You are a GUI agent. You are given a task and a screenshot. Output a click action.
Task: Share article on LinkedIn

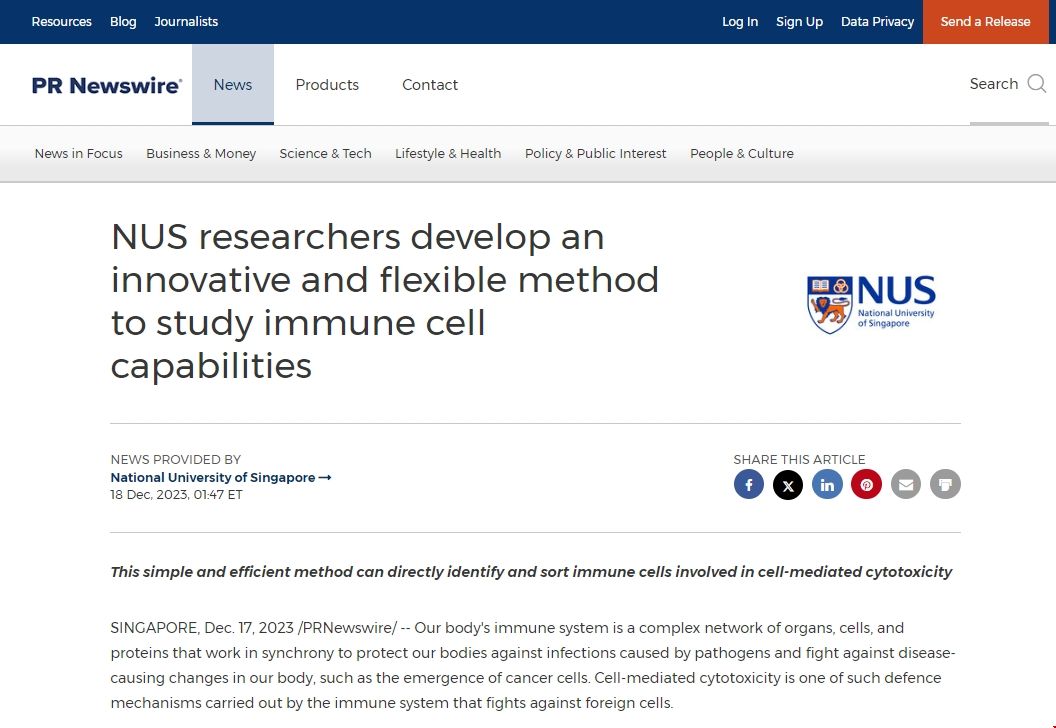(827, 485)
